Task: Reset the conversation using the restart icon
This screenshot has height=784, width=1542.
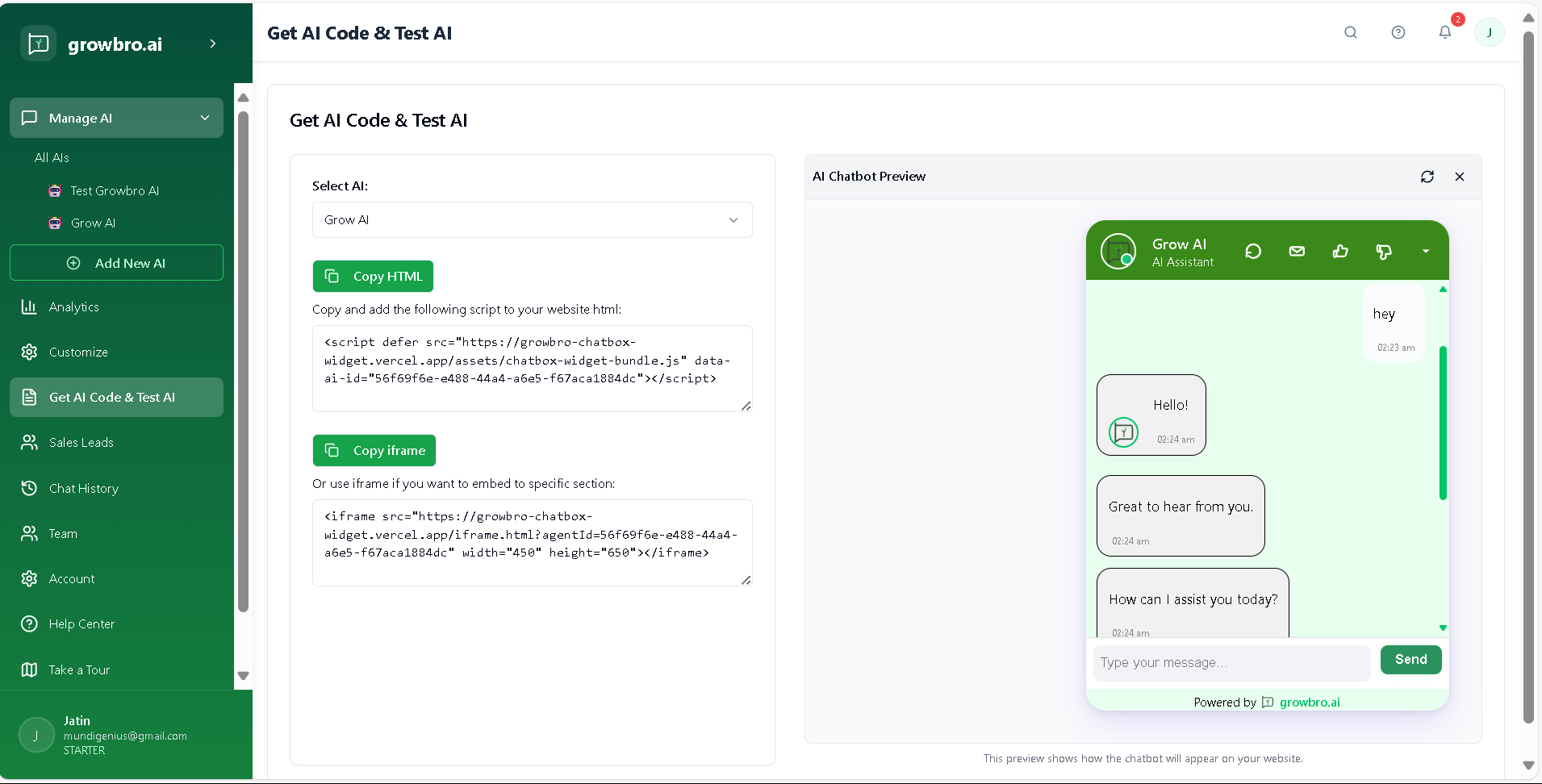Action: point(1253,251)
